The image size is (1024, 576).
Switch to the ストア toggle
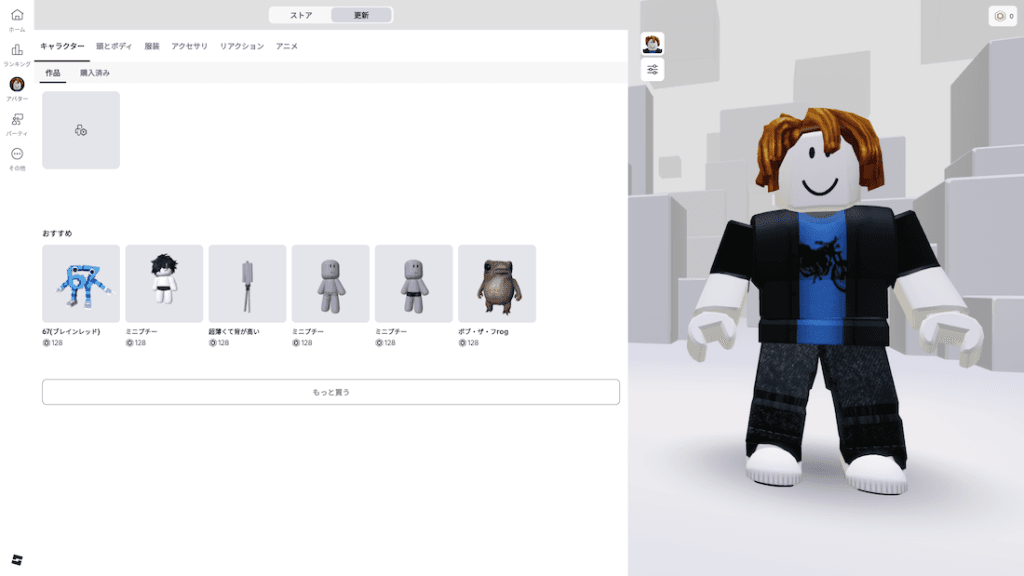coord(301,15)
